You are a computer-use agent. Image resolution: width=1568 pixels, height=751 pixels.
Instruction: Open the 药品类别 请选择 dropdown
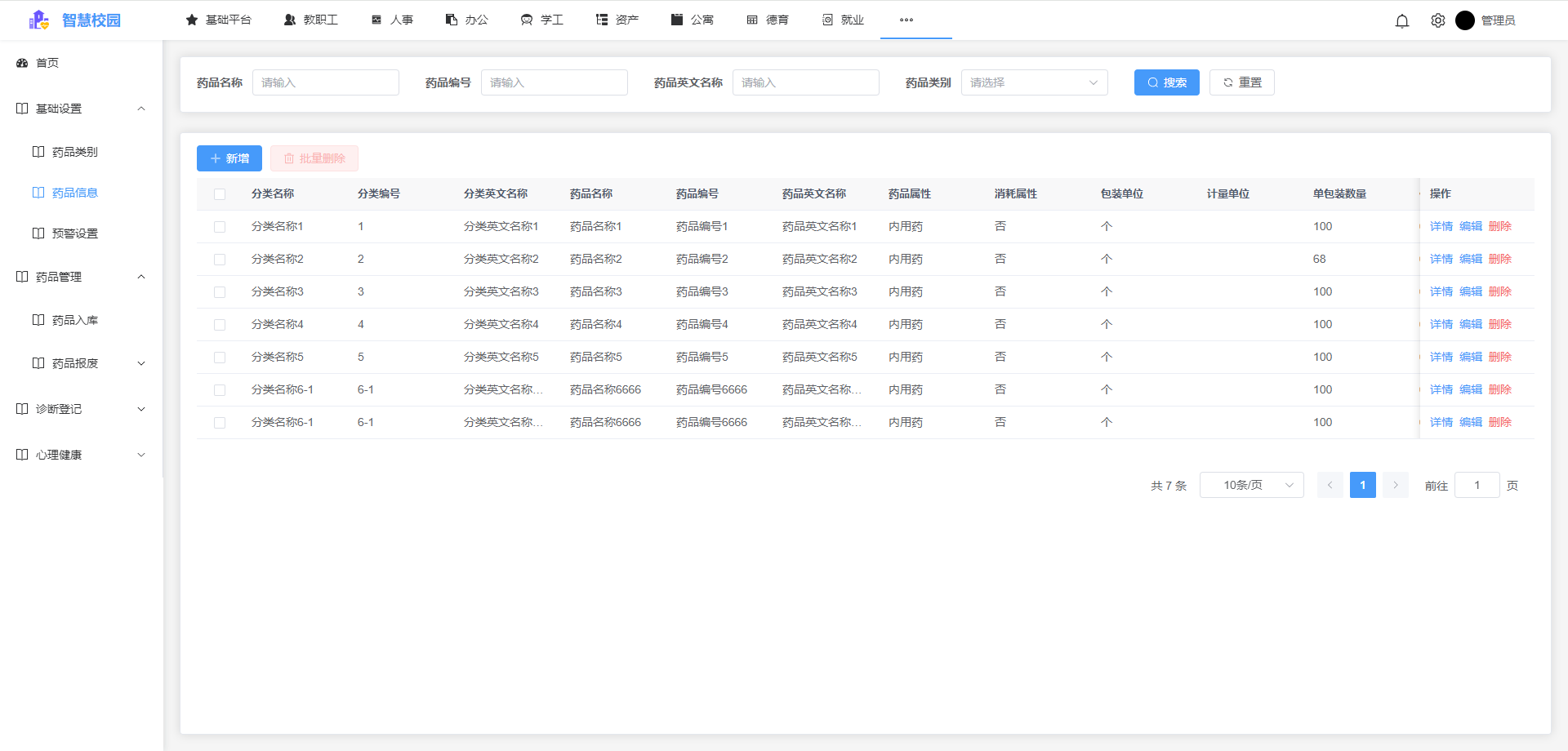(x=1034, y=82)
